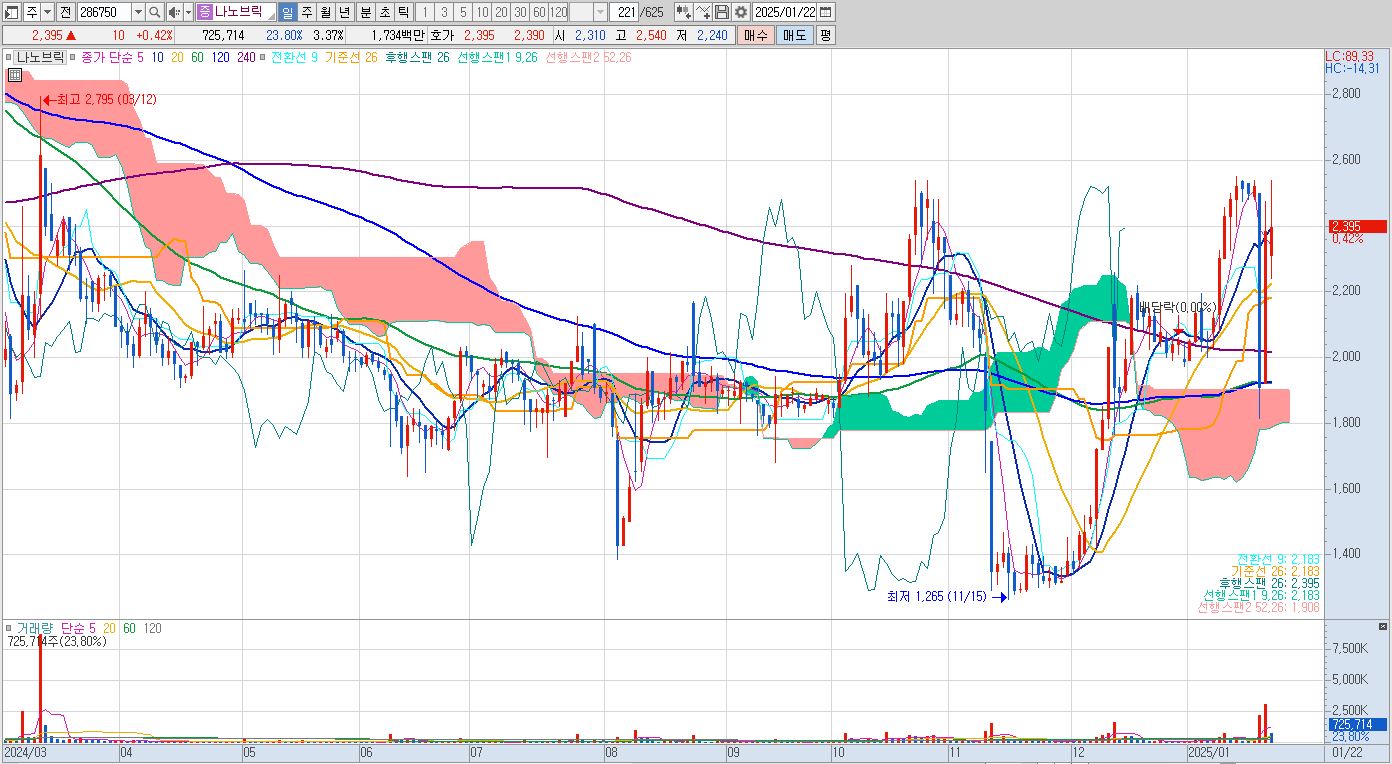Switch to tick '틱' chart period

tap(402, 12)
